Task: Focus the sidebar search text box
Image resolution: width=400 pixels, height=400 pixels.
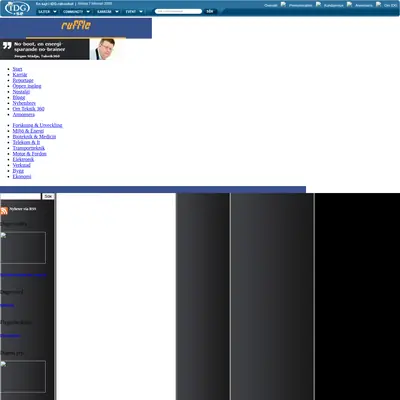Action: [x=20, y=197]
